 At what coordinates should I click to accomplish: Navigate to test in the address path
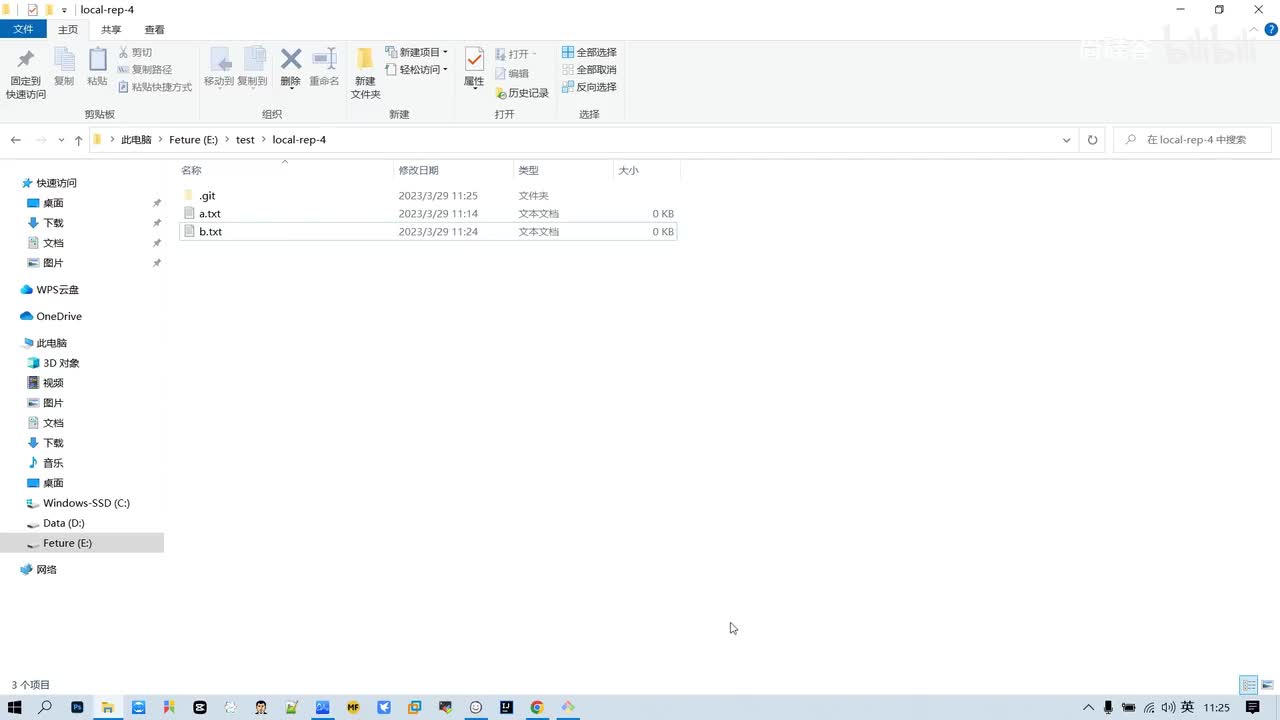[x=245, y=140]
